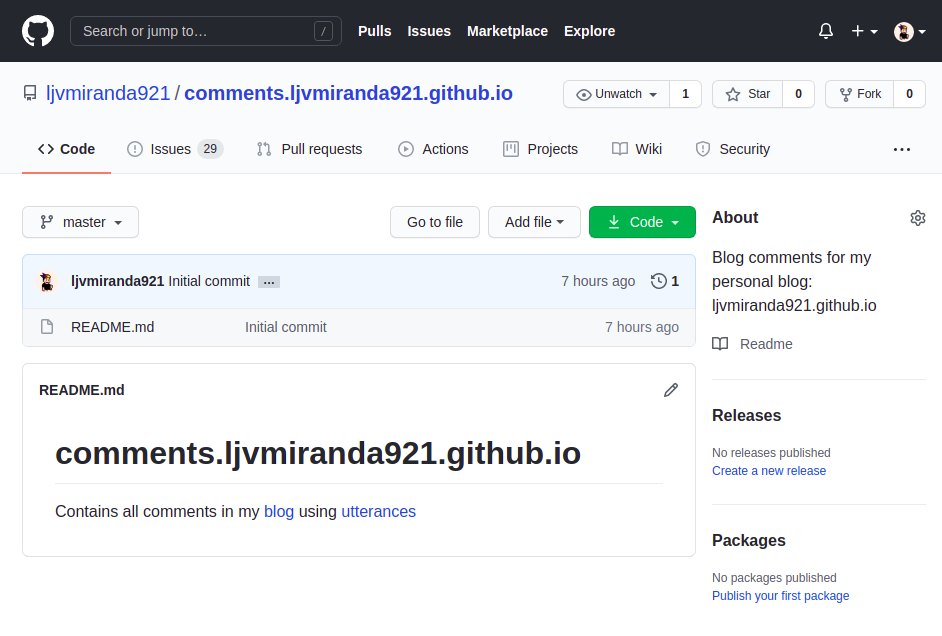Star this repository
942x636 pixels.
tap(747, 94)
